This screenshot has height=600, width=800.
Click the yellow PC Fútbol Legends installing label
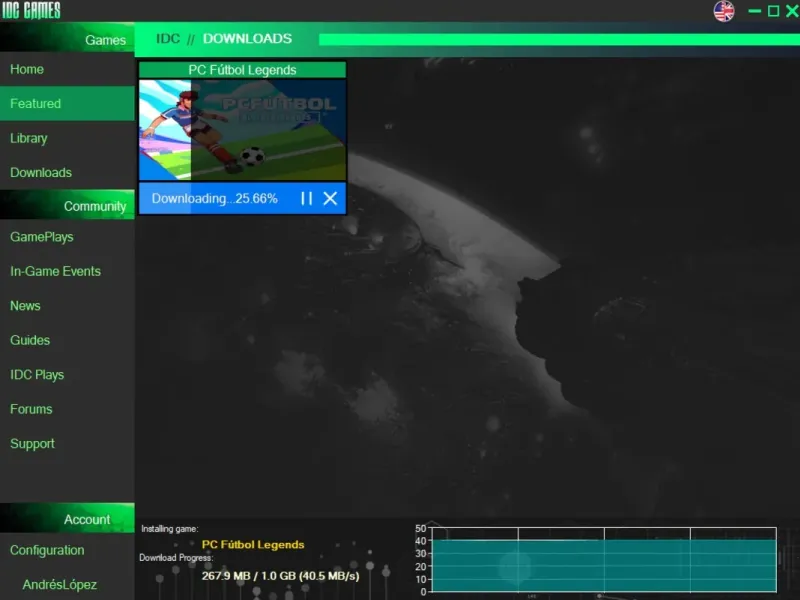click(x=253, y=544)
